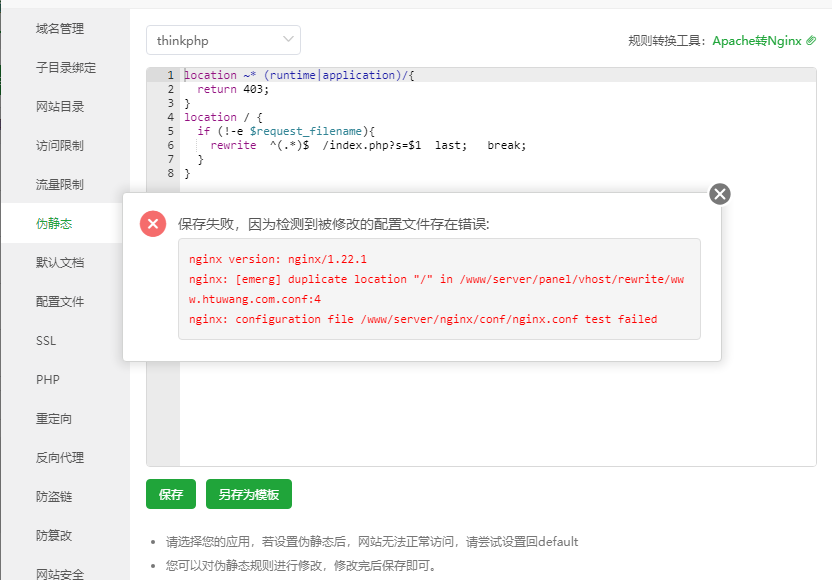Open the 流量限制 menu item
Screen dimensions: 832x580
pyautogui.click(x=60, y=185)
